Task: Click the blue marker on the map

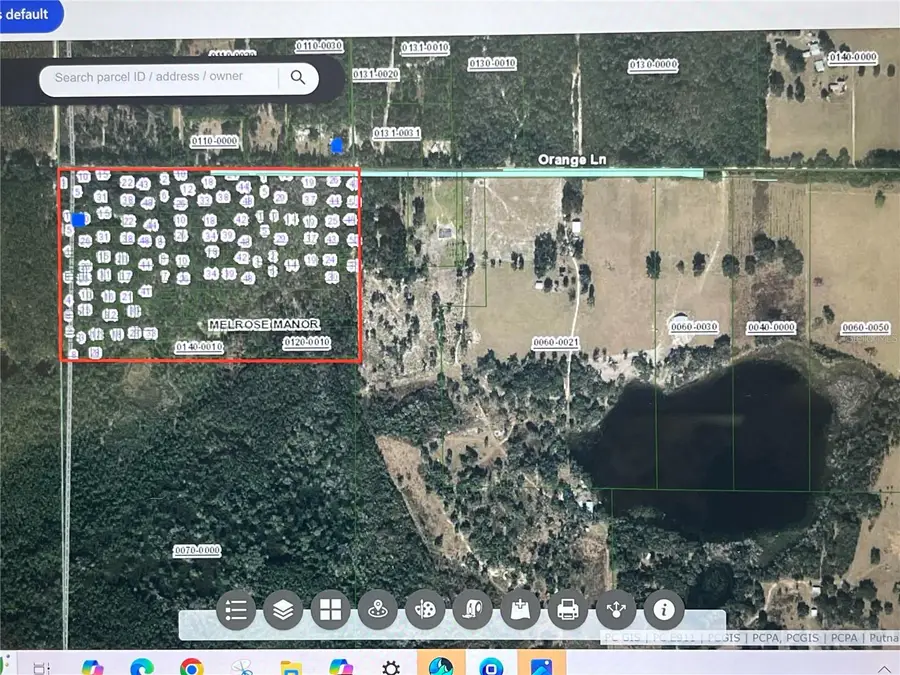Action: (x=337, y=146)
